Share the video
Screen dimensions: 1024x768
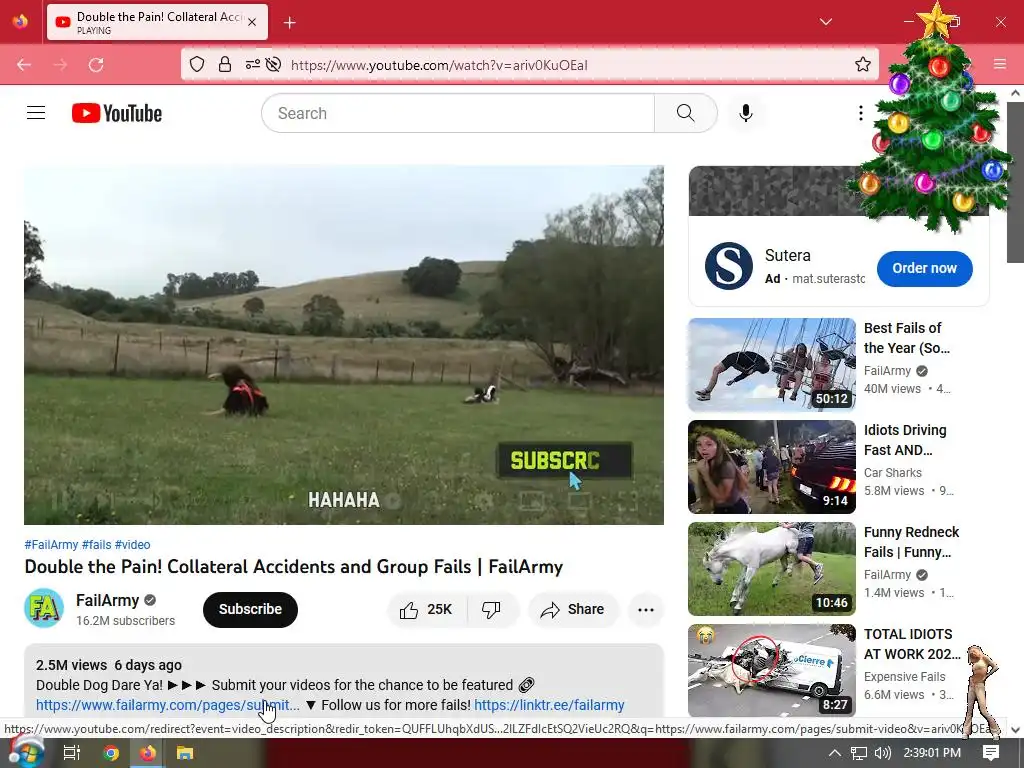(x=573, y=609)
